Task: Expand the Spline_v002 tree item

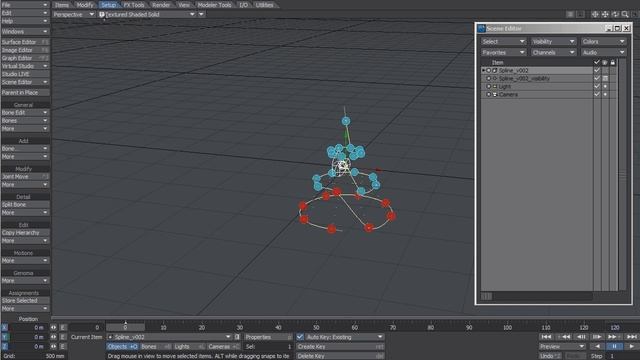Action: pos(484,71)
